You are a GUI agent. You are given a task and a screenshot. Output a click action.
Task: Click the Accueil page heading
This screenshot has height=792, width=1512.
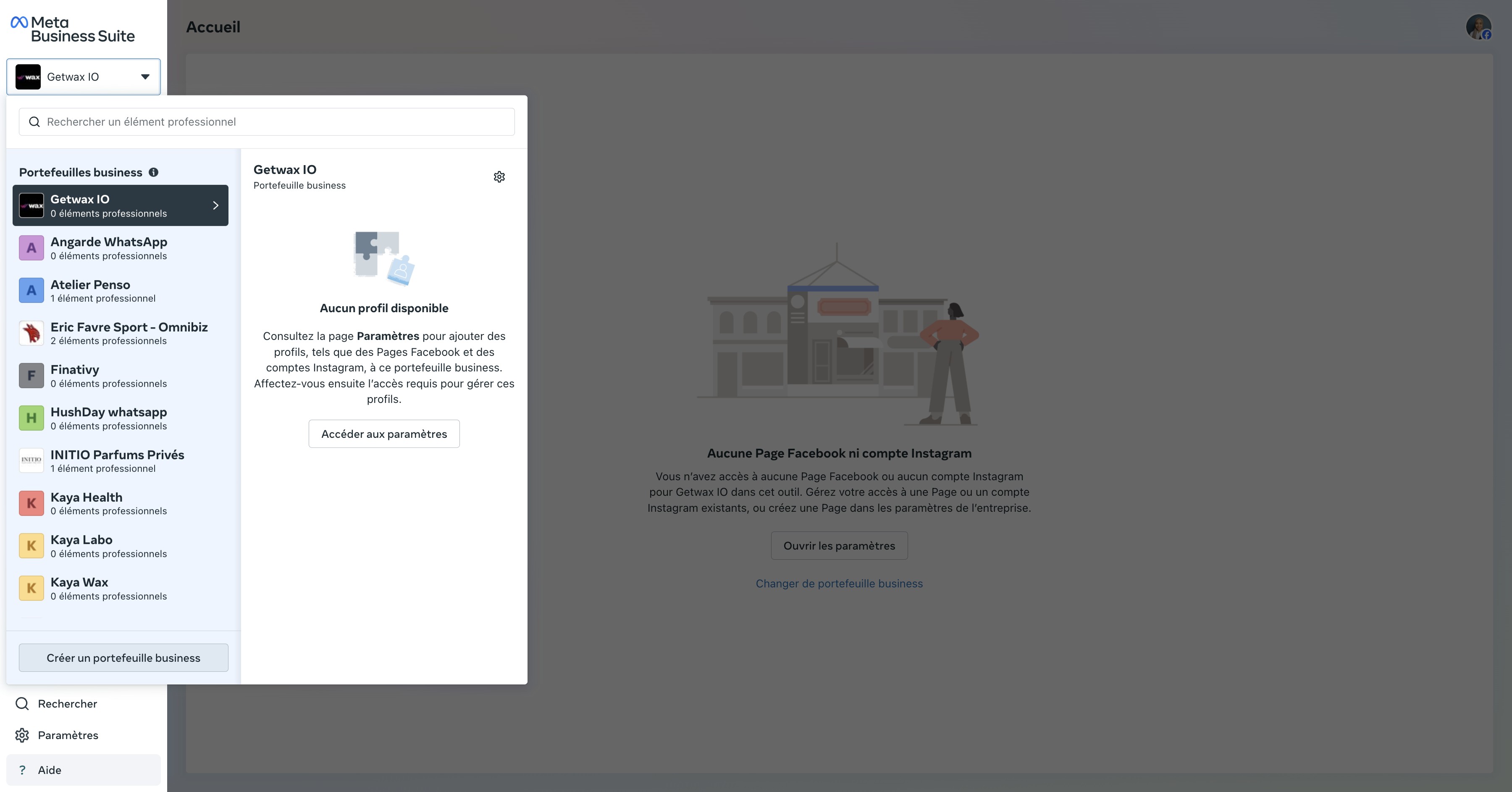pos(213,27)
